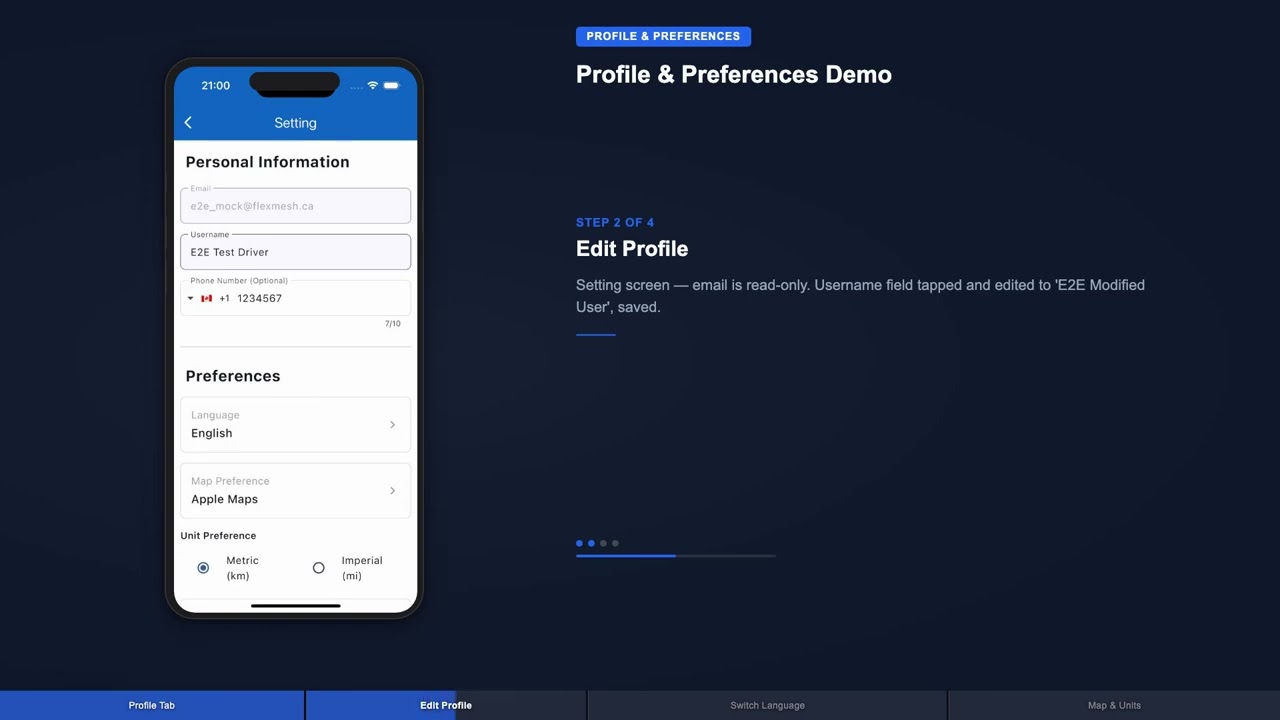The image size is (1280, 720).
Task: Tap the Wi-Fi icon in phone status bar
Action: (373, 85)
